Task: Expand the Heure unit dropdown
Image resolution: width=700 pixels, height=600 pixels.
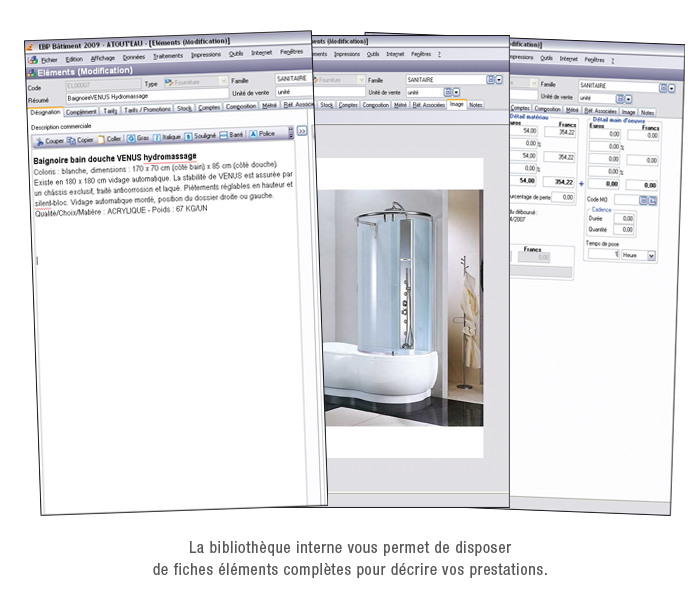Action: tap(652, 256)
